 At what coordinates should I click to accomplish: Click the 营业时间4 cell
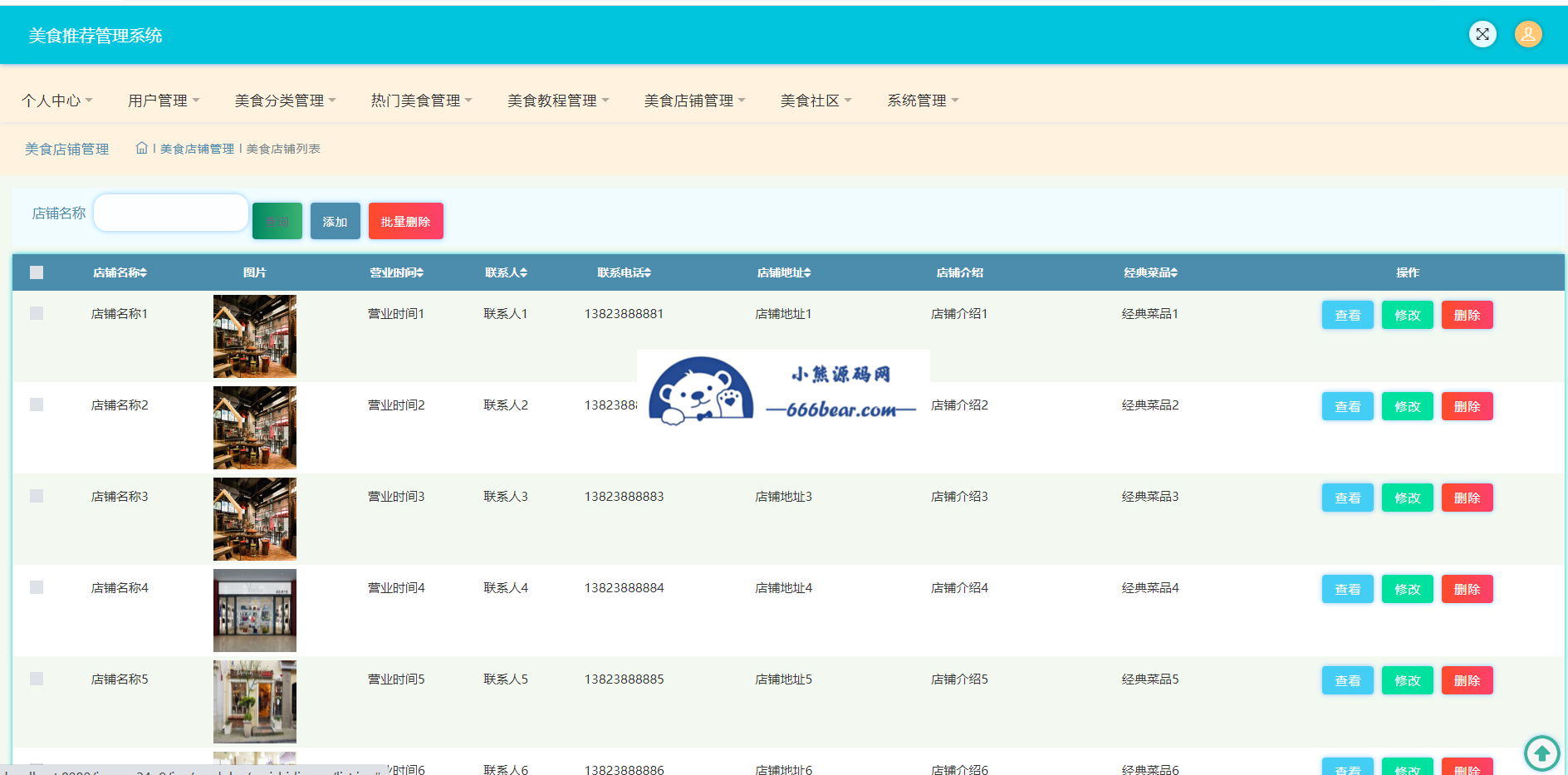point(396,587)
